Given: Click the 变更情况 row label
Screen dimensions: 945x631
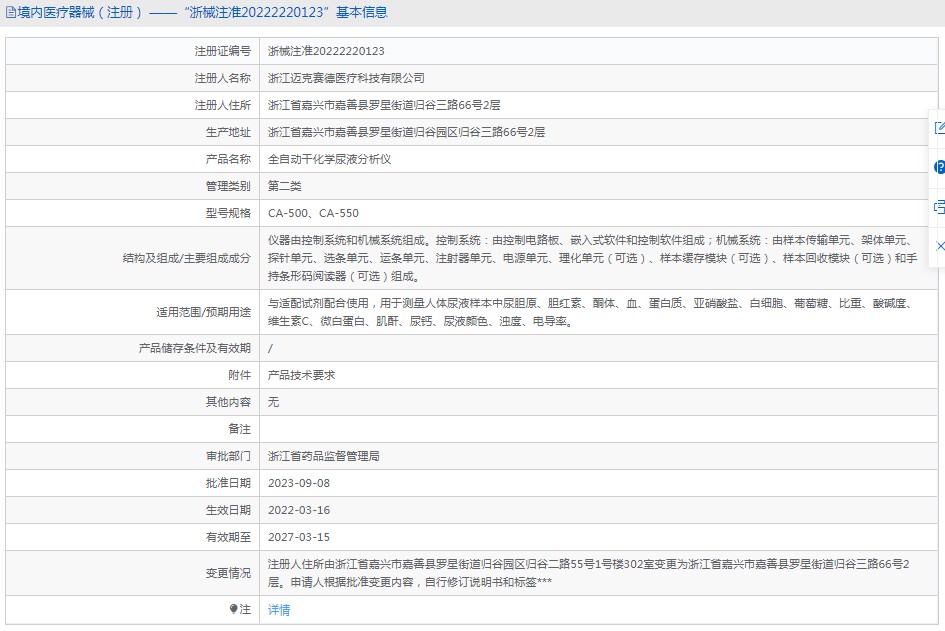Looking at the screenshot, I should click(x=228, y=573).
